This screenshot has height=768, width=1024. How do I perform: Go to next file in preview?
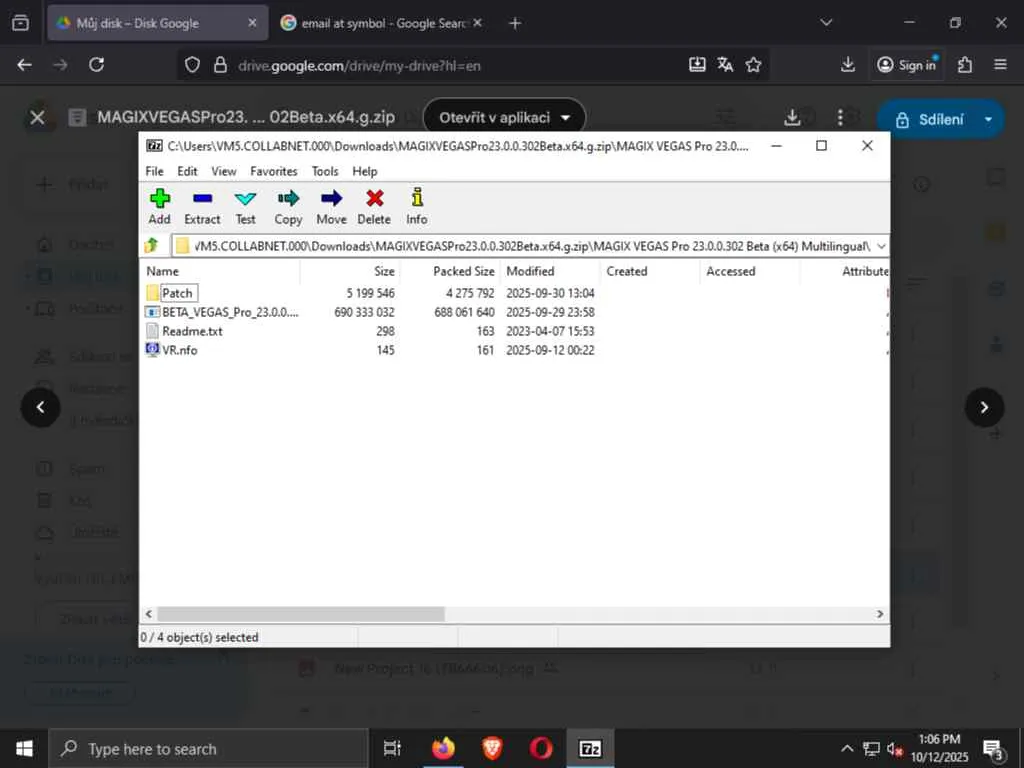click(x=984, y=408)
